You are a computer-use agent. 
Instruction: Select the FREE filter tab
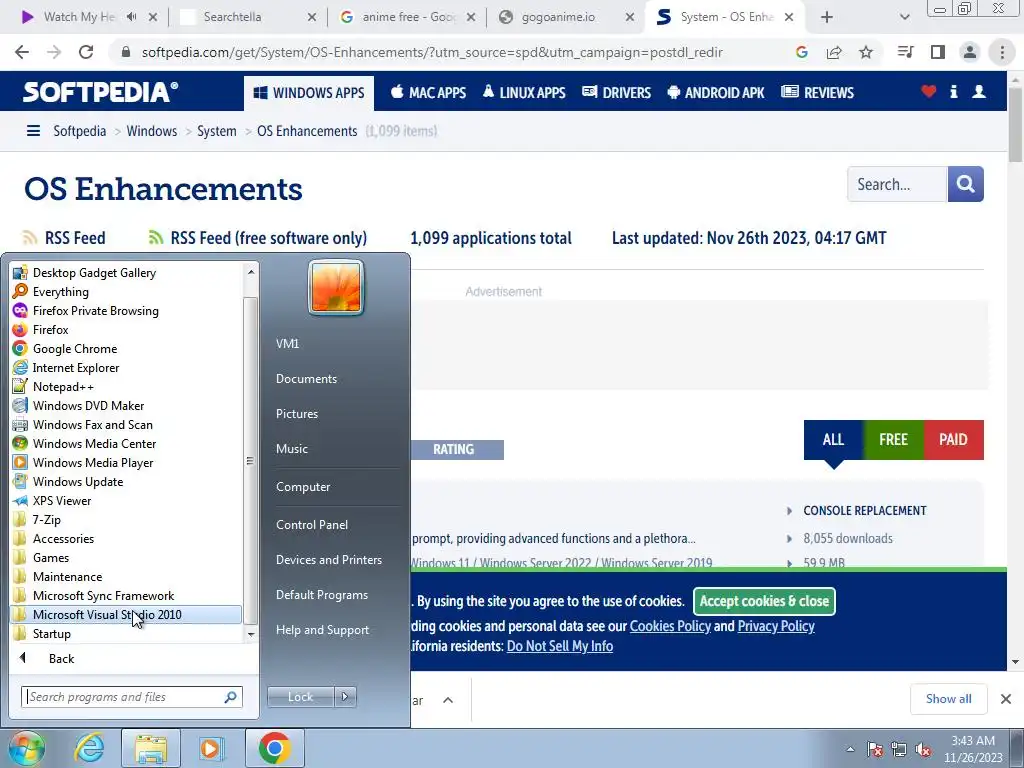893,440
